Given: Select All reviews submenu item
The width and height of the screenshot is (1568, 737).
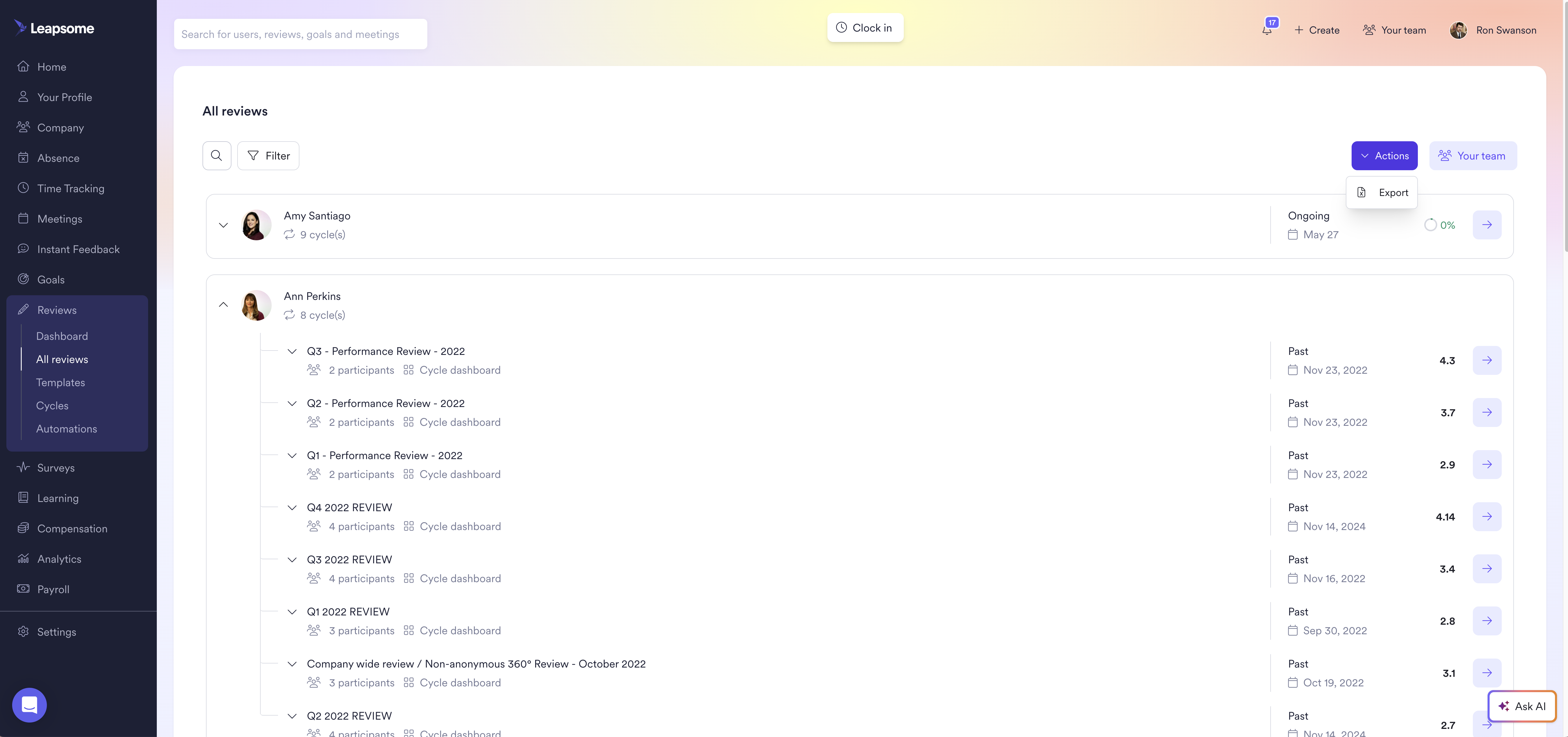Looking at the screenshot, I should click(x=62, y=359).
